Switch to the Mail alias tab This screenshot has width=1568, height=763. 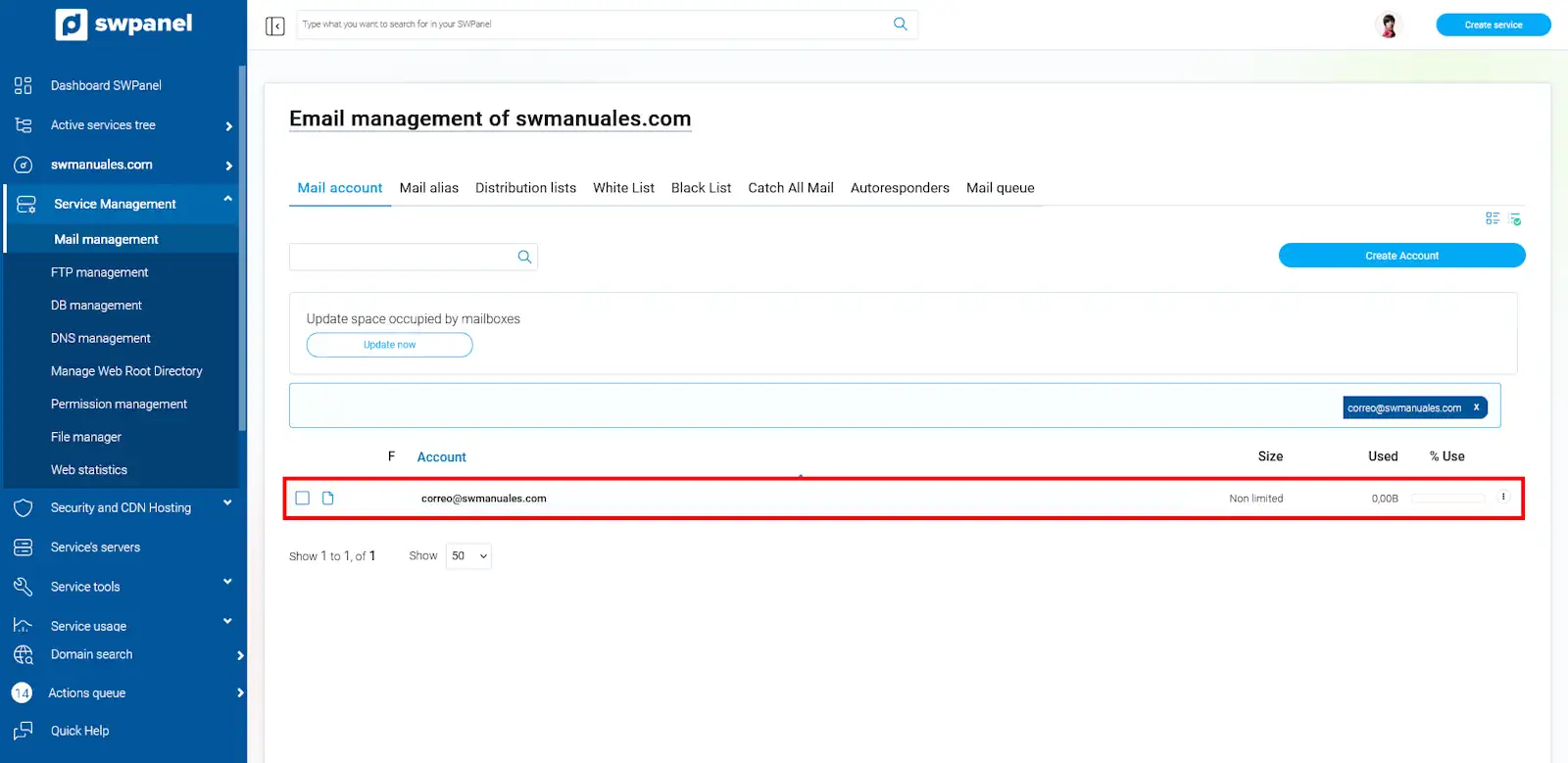point(428,187)
